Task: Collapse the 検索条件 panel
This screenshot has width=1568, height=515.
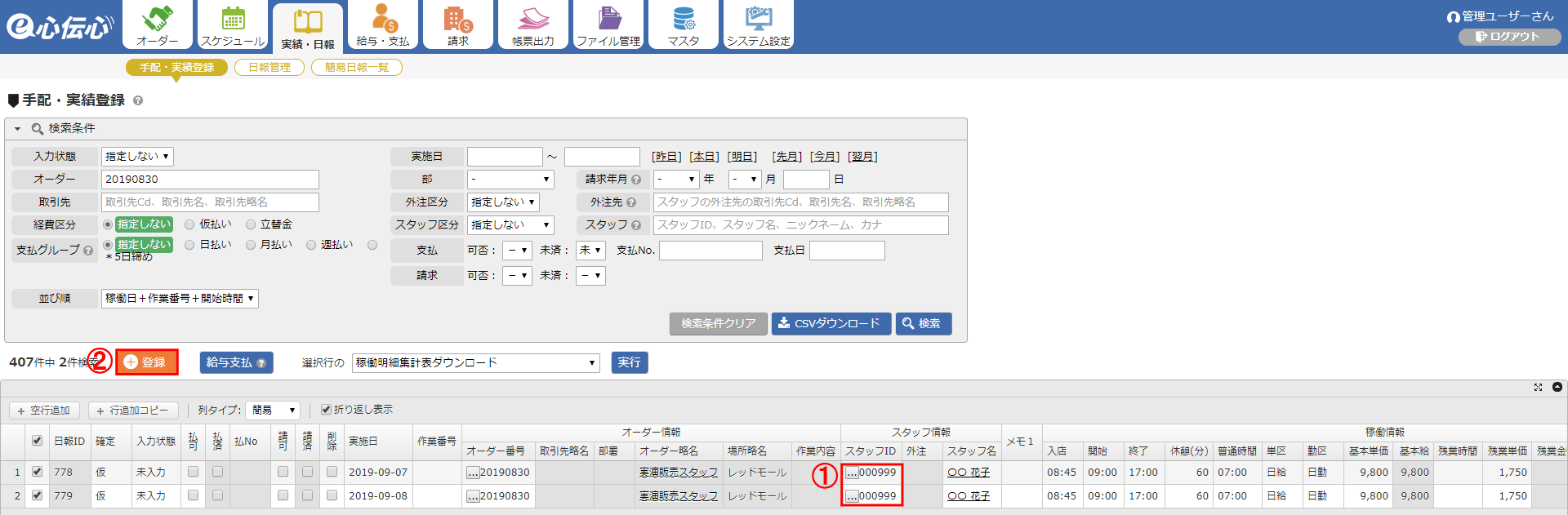Action: point(17,129)
